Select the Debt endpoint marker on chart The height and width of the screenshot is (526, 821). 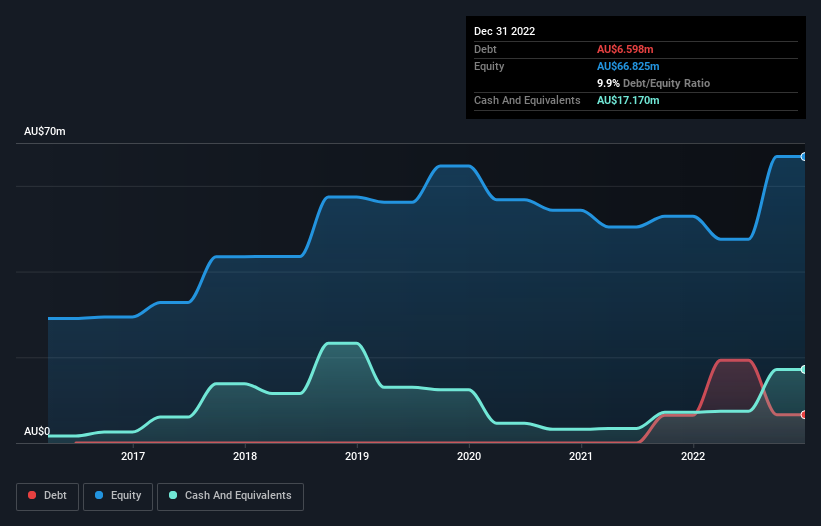[804, 415]
